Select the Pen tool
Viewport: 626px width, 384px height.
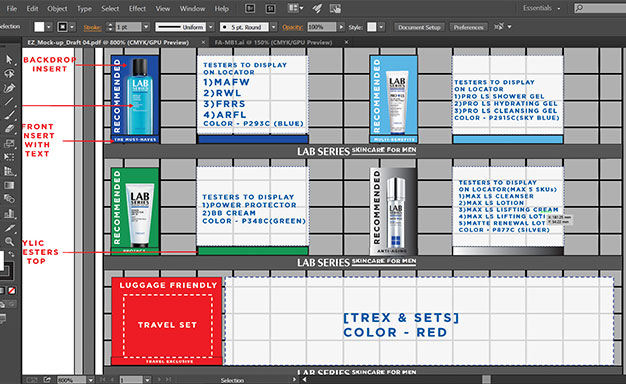coord(9,88)
